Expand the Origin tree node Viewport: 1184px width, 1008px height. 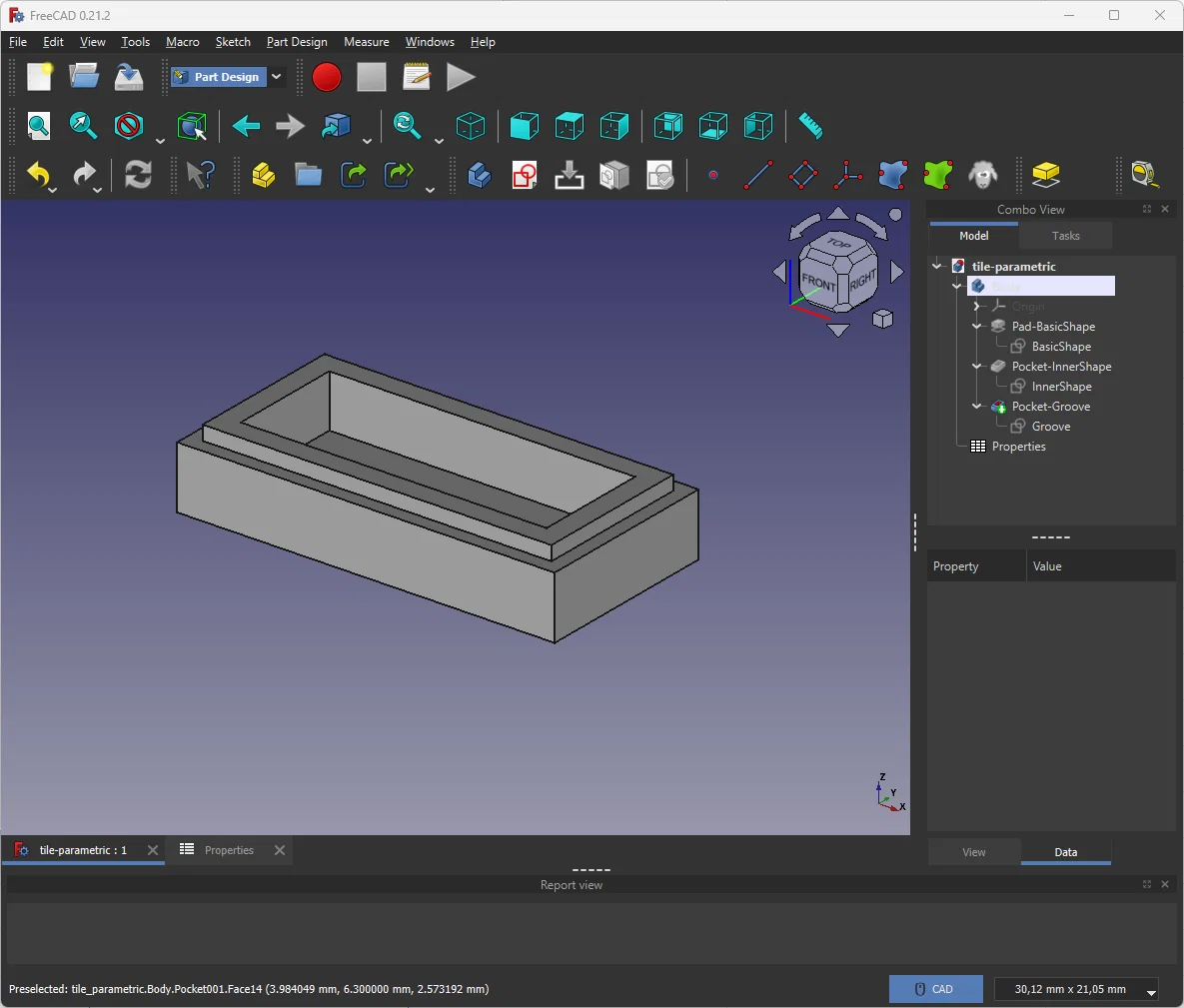977,307
